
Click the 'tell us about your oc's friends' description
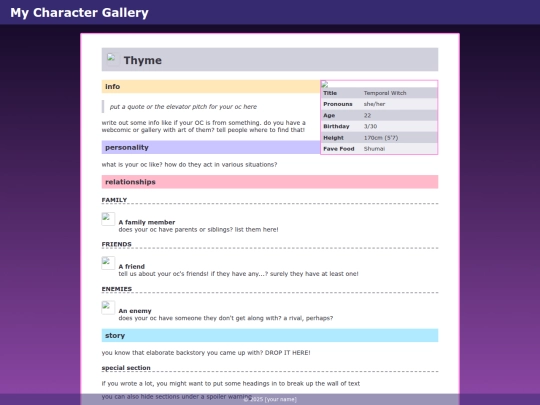tap(238, 274)
